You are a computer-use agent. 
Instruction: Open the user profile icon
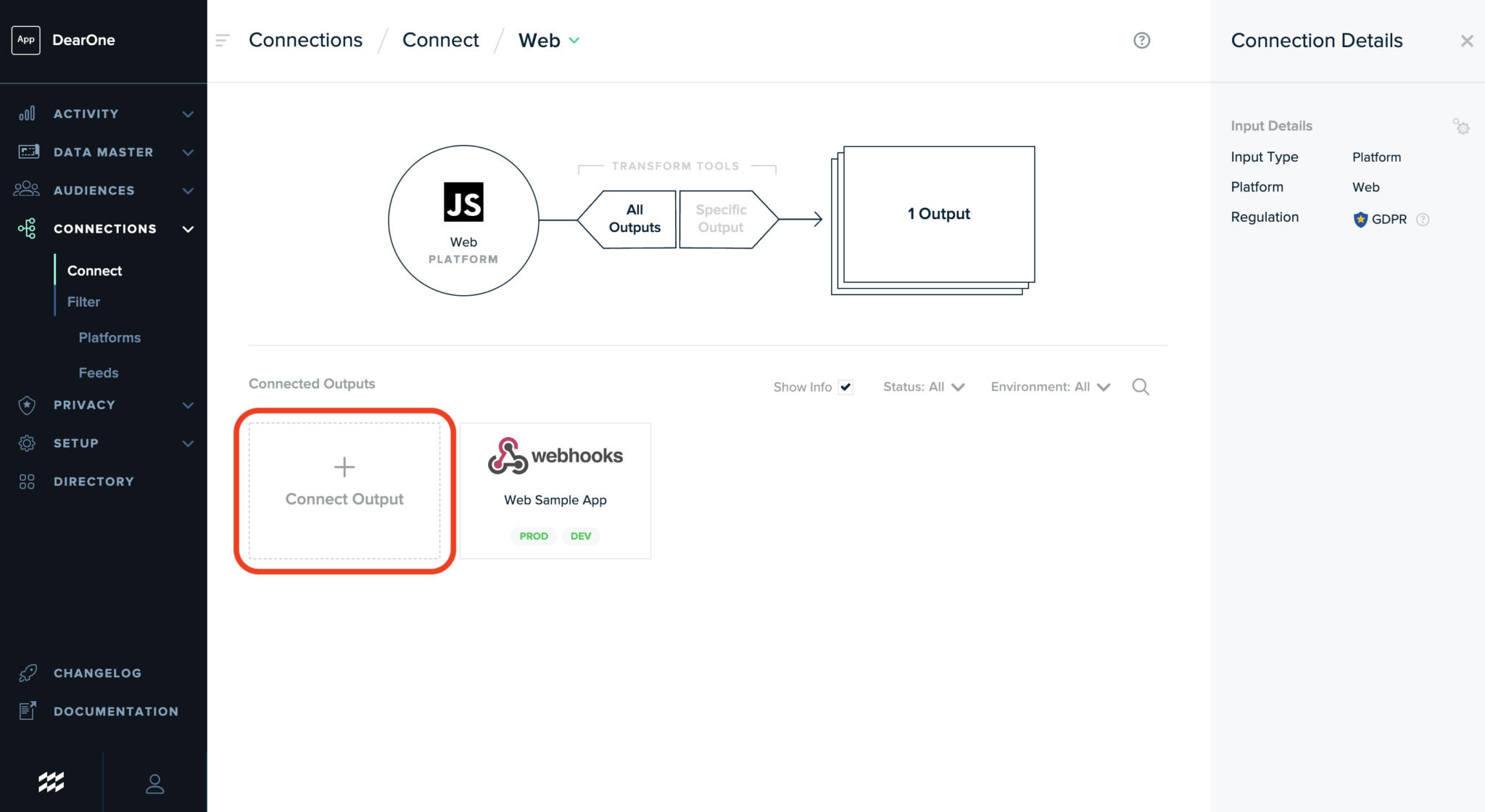click(154, 783)
